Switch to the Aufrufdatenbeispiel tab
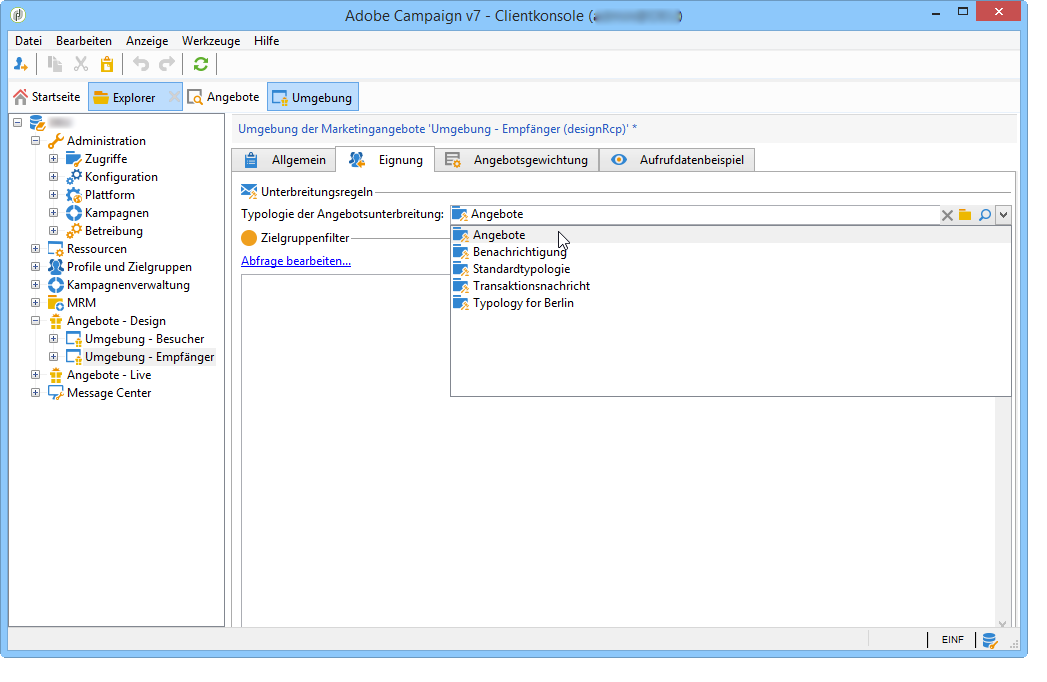This screenshot has width=1047, height=682. click(677, 160)
